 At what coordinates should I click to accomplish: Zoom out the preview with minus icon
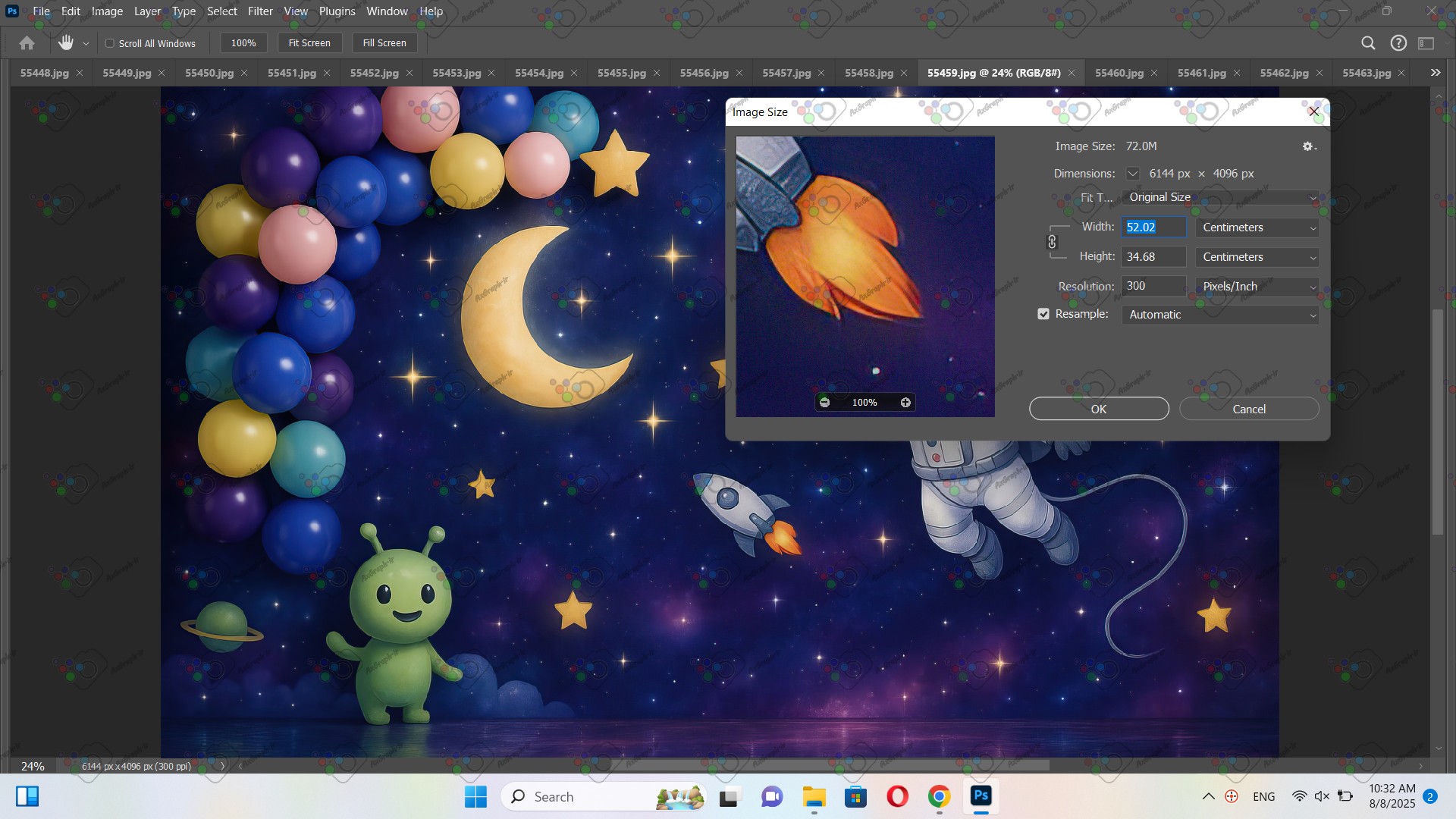pyautogui.click(x=824, y=403)
